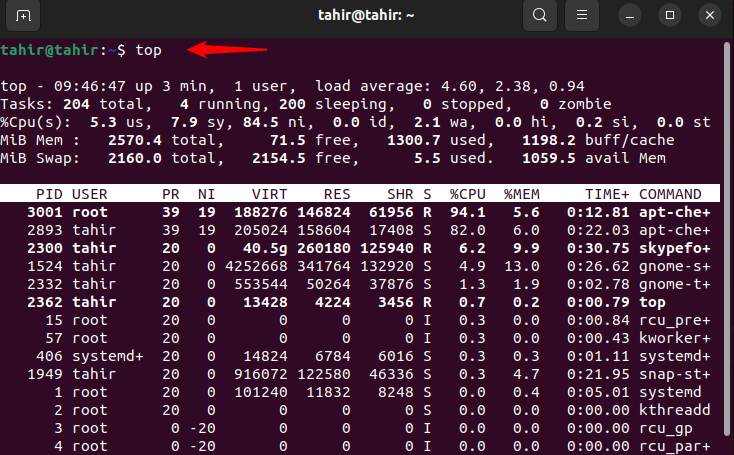Click the 40.5g virtual memory value
The width and height of the screenshot is (734, 455).
tap(265, 248)
